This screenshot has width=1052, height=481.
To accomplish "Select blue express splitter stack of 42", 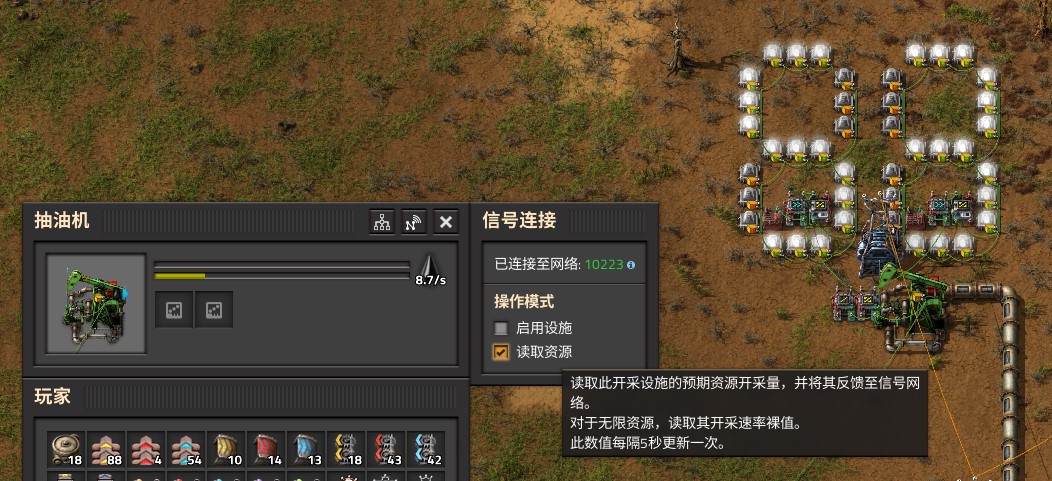I will point(426,449).
